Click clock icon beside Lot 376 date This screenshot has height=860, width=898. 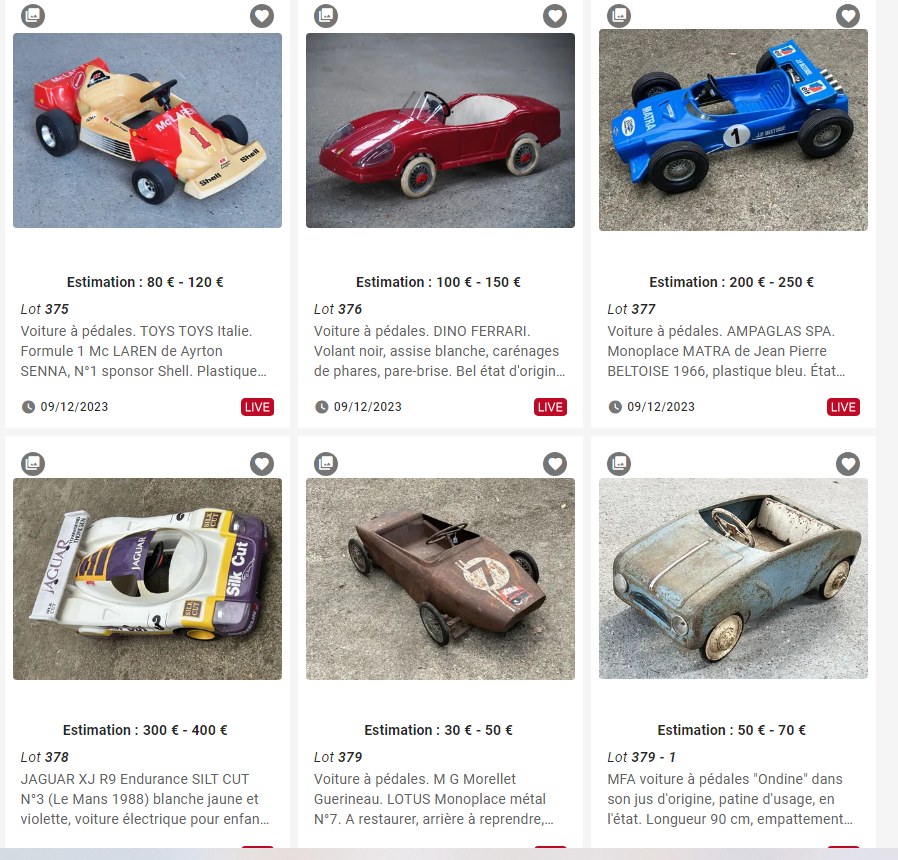coord(322,407)
